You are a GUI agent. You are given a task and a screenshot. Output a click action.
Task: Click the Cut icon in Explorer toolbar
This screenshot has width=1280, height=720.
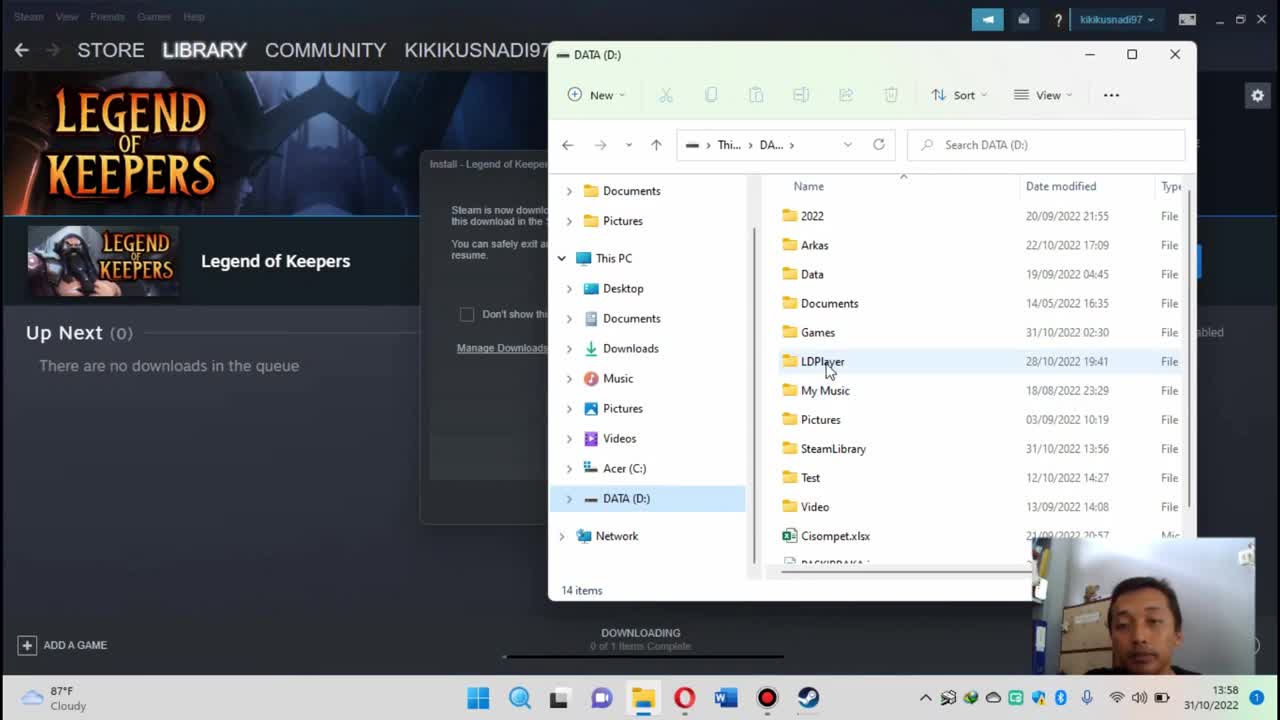point(666,95)
